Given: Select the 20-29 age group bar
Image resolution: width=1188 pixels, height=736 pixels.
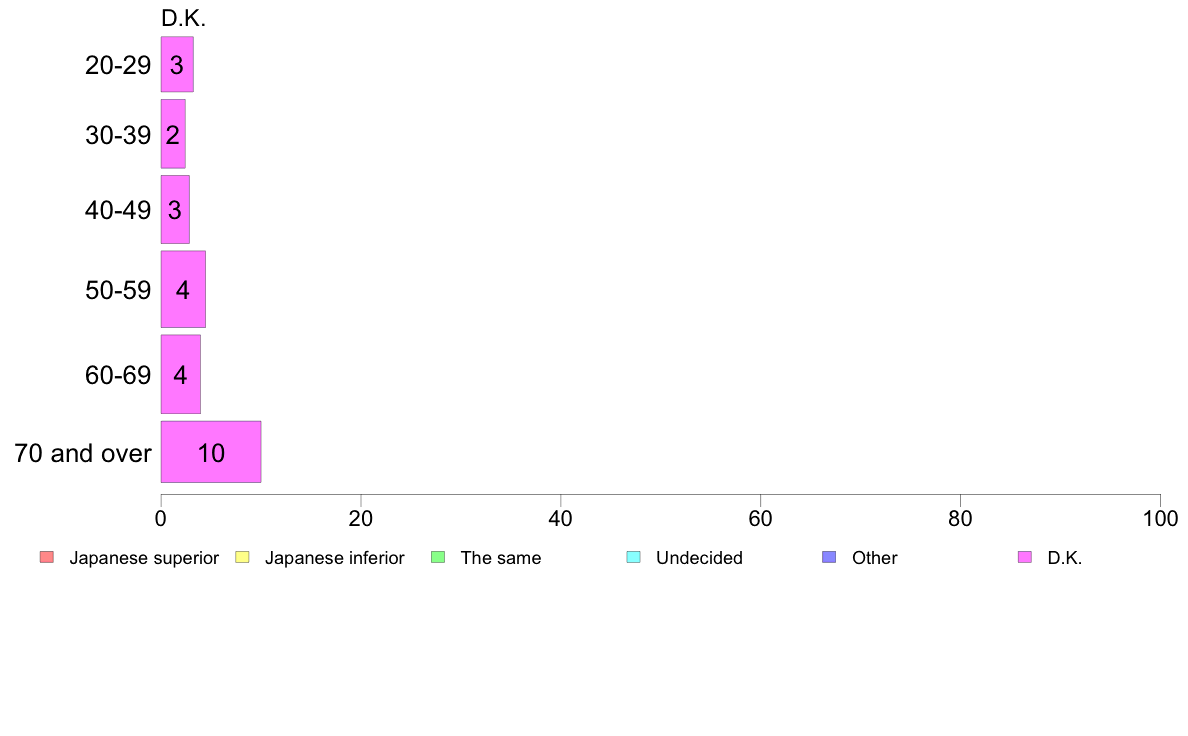Looking at the screenshot, I should click(177, 64).
